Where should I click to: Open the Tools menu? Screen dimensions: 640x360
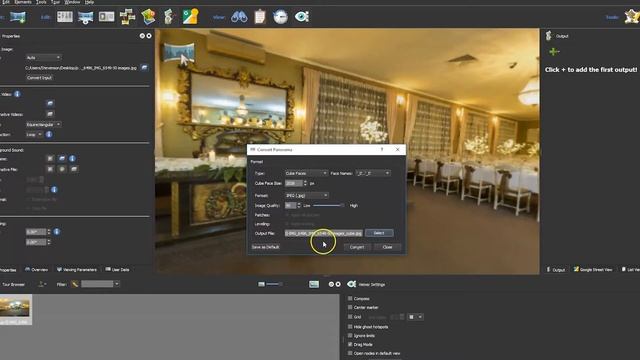tap(41, 2)
